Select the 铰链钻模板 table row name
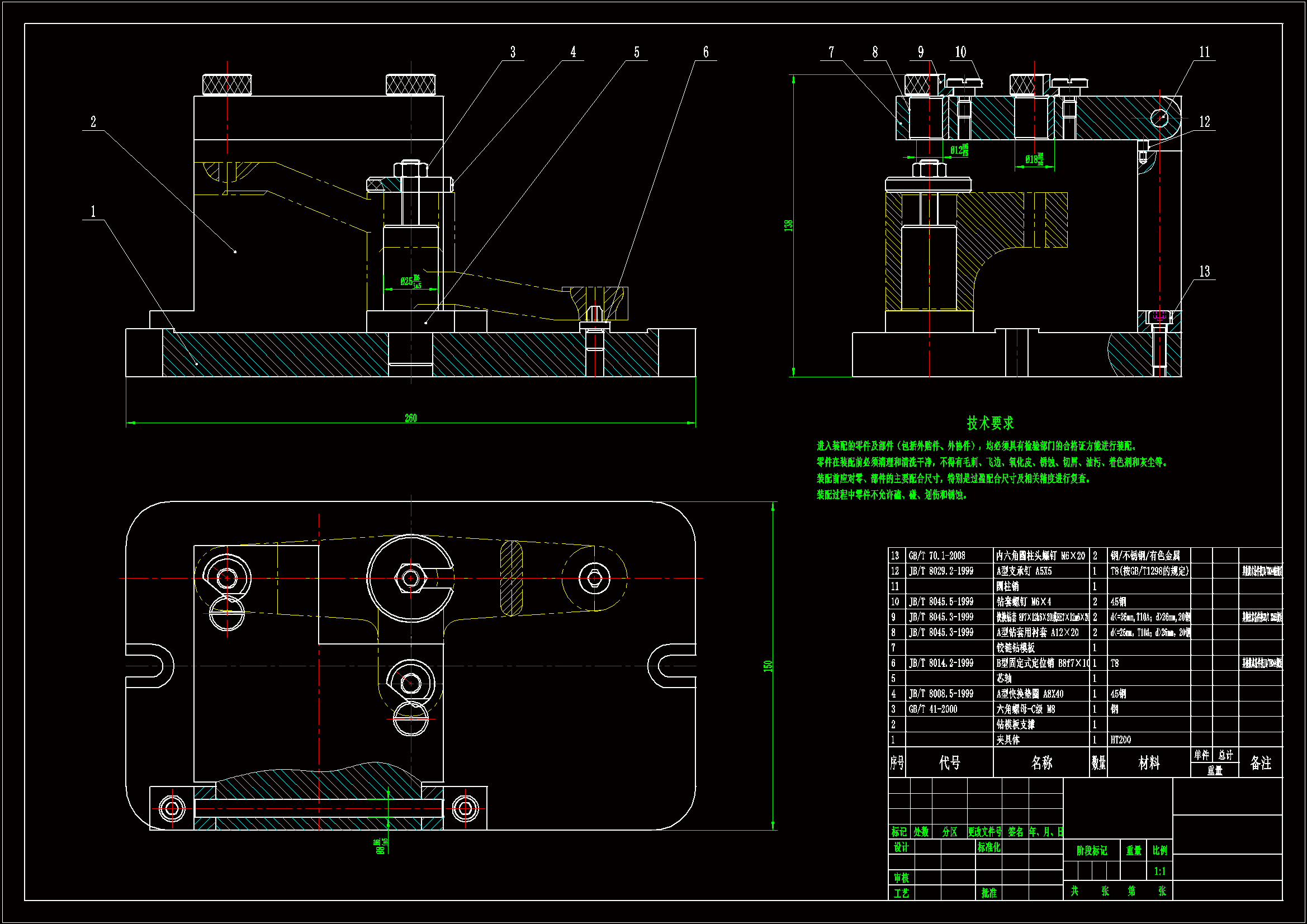 point(1015,648)
